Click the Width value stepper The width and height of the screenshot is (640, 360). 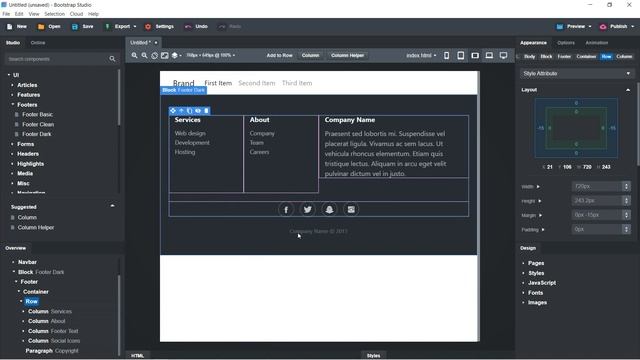(627, 187)
